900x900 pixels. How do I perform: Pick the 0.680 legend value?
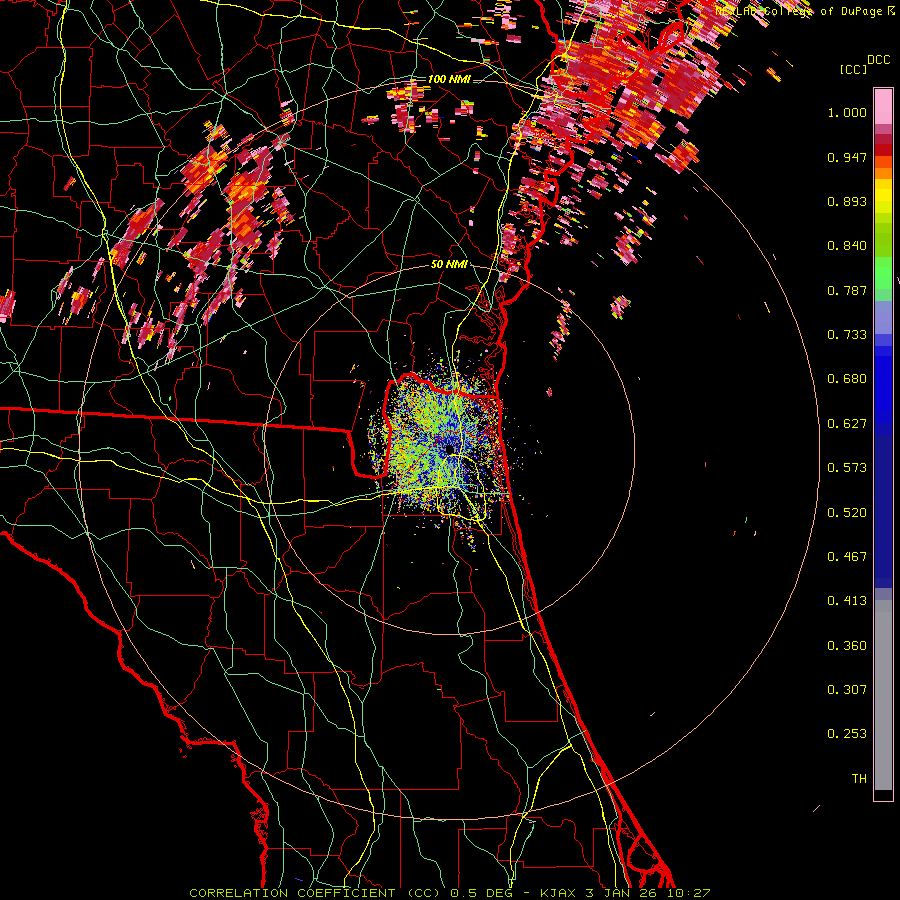[x=847, y=379]
